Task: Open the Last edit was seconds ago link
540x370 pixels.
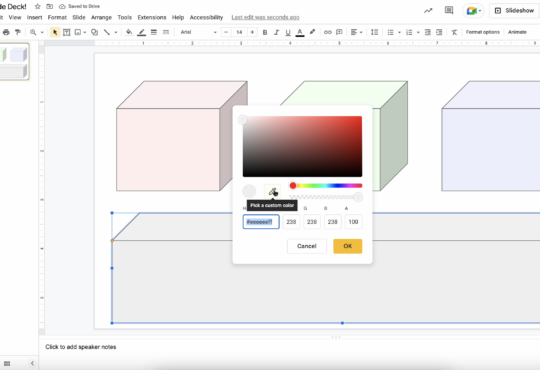Action: [x=265, y=17]
